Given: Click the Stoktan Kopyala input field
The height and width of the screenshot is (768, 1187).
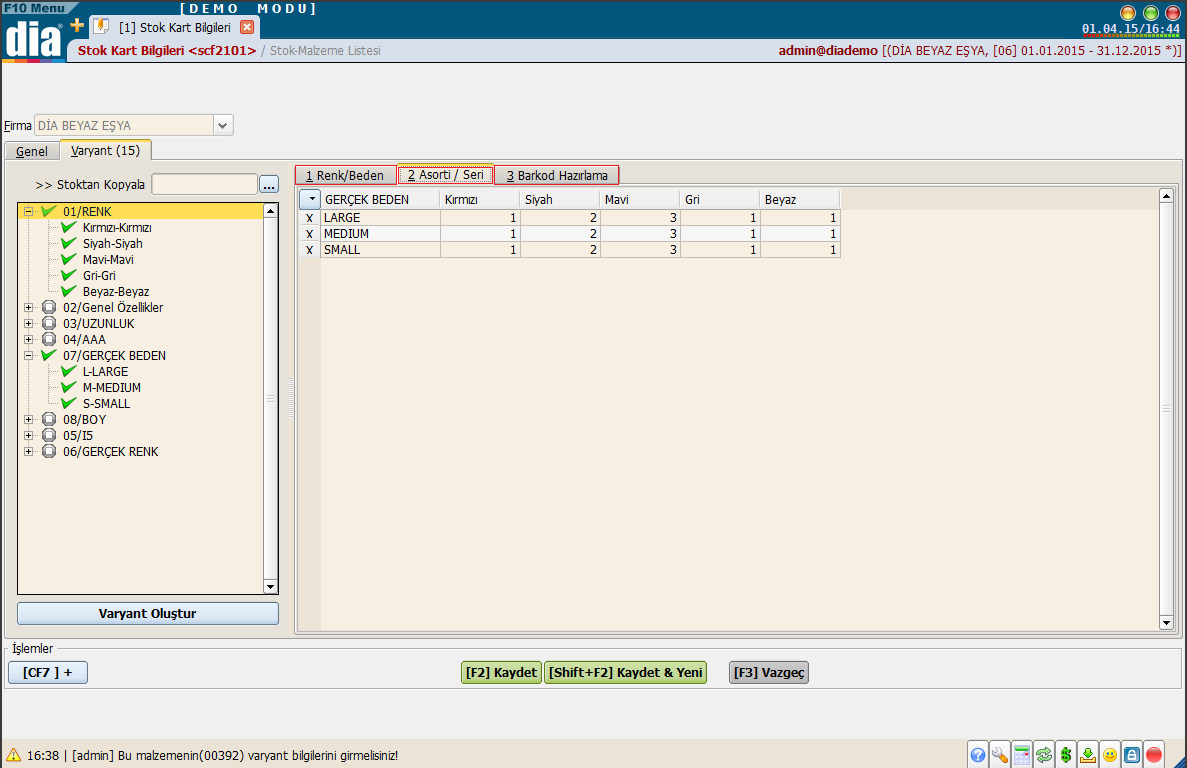Looking at the screenshot, I should (204, 185).
